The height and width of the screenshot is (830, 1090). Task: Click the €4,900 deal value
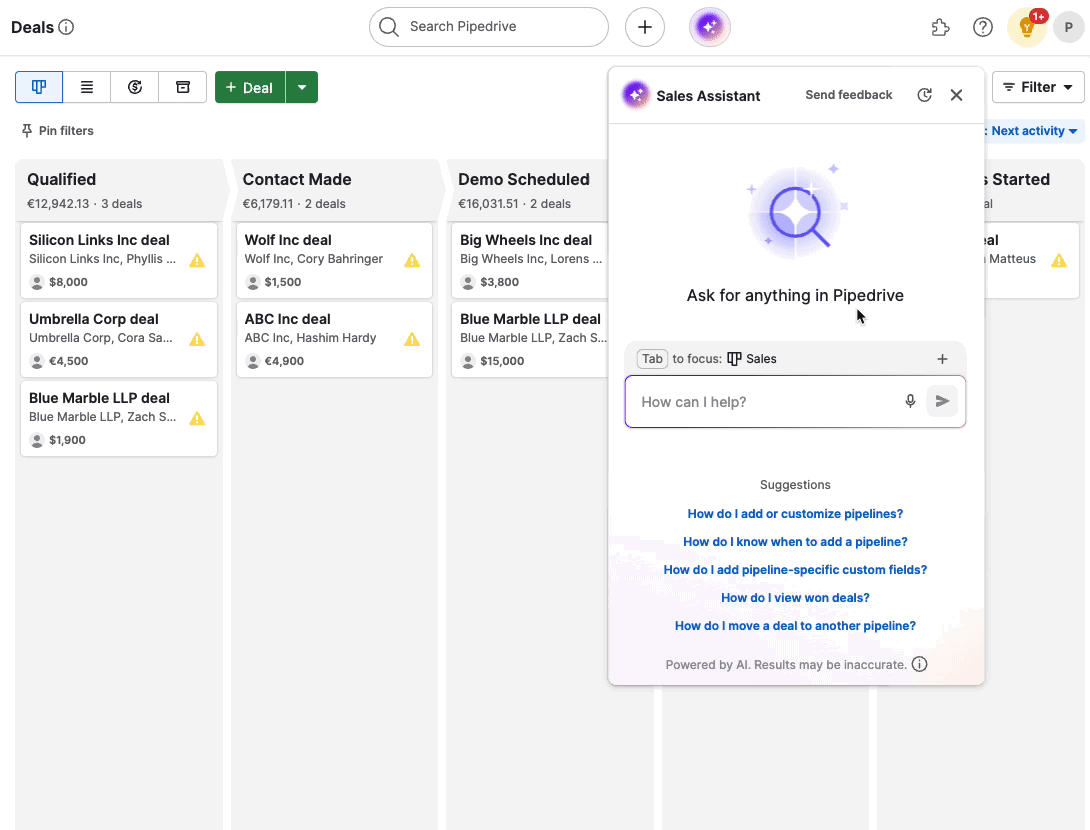[x=284, y=361]
